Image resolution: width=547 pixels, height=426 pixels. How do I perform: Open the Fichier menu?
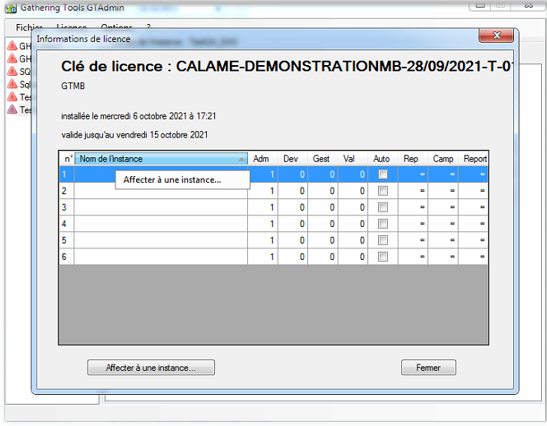click(x=29, y=27)
